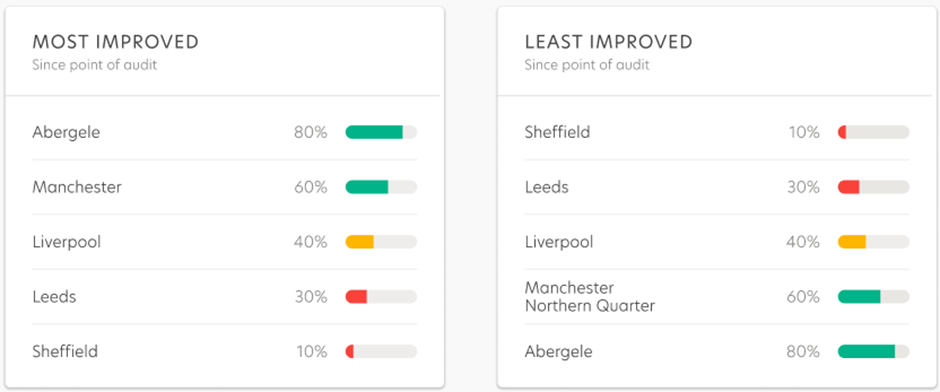Click Liverpool's yellow bar in Most Improved
This screenshot has height=392, width=940.
[381, 242]
